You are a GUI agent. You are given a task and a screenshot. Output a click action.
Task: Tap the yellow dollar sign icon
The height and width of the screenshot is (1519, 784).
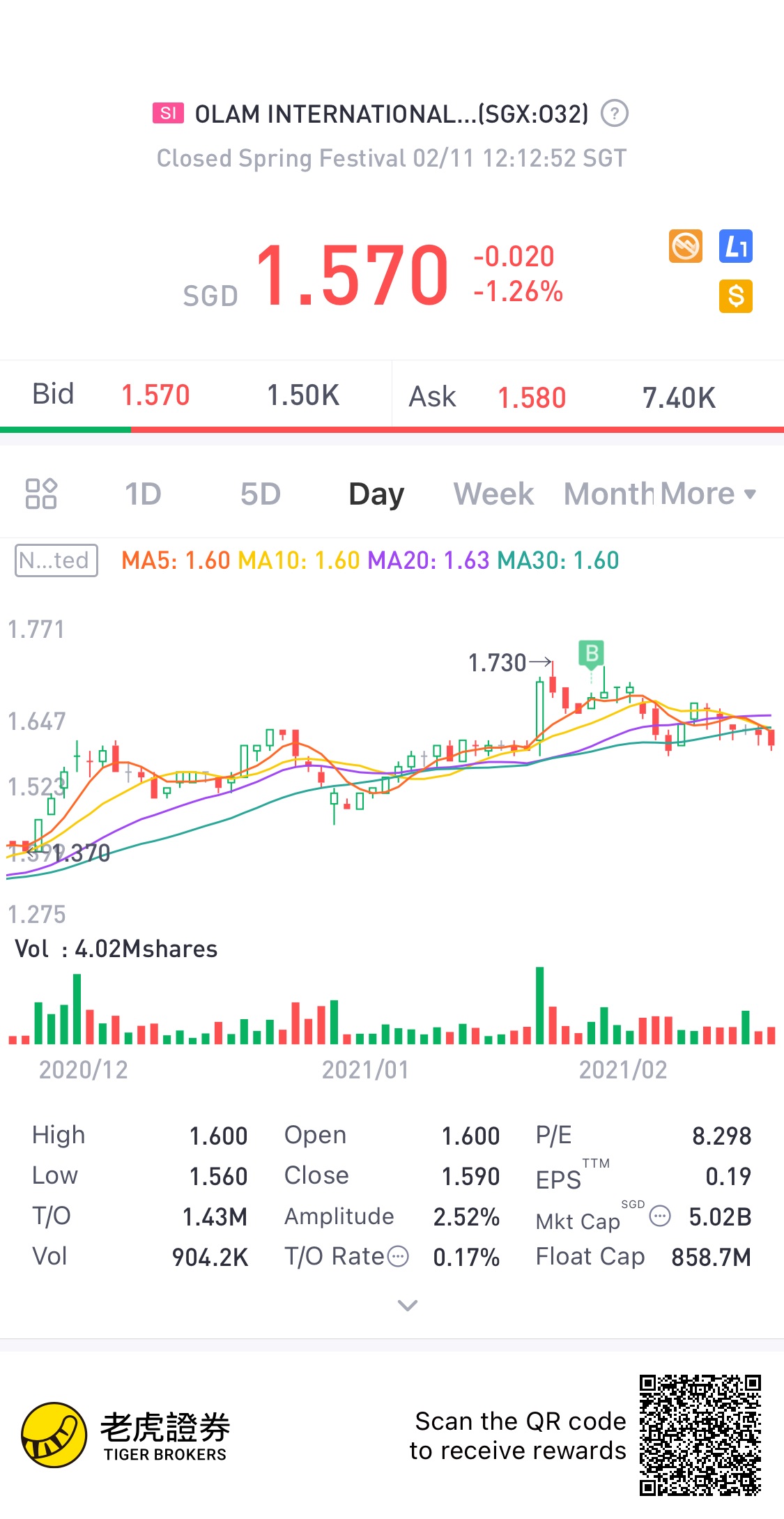coord(736,296)
